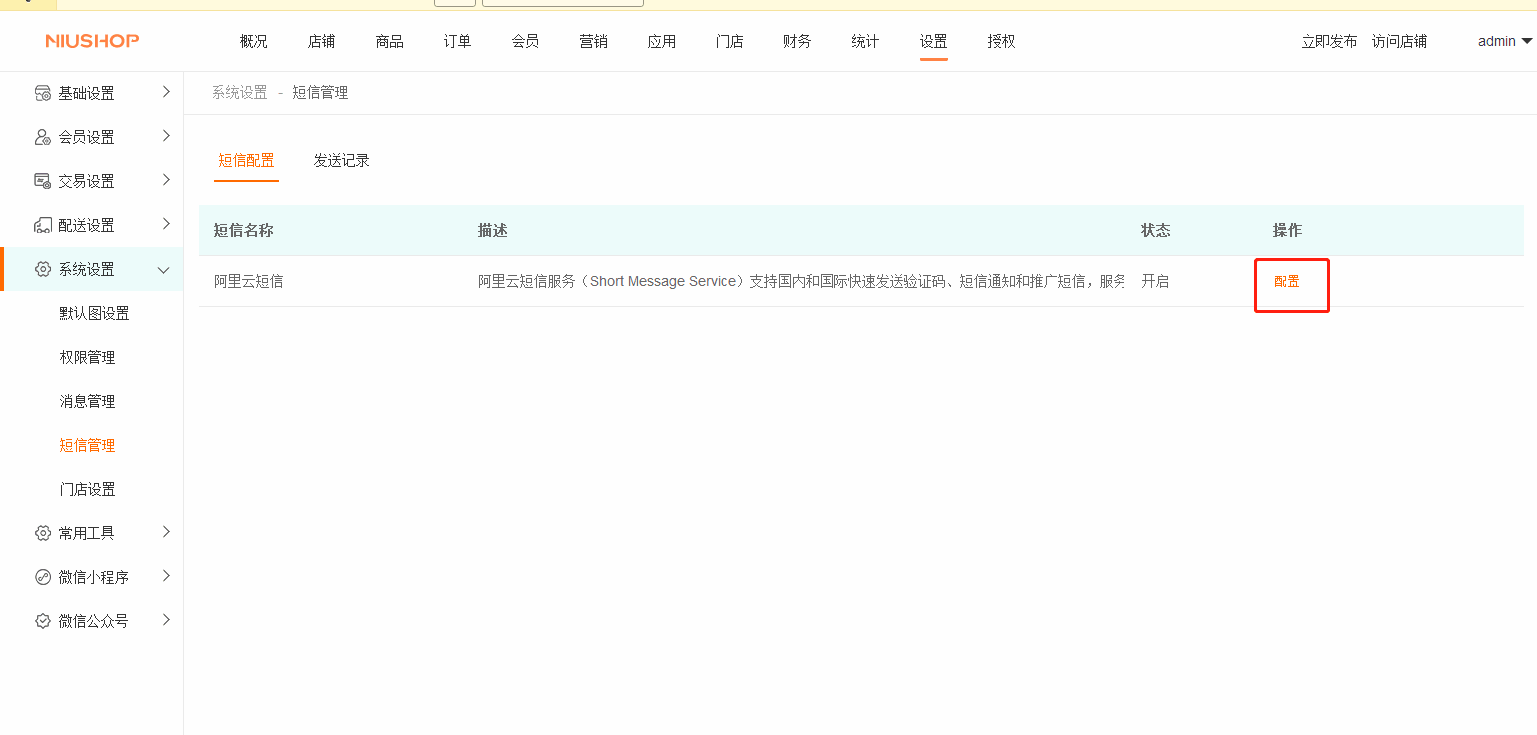This screenshot has width=1537, height=735.
Task: Click the 微信公众号 sidebar icon
Action: click(x=42, y=621)
